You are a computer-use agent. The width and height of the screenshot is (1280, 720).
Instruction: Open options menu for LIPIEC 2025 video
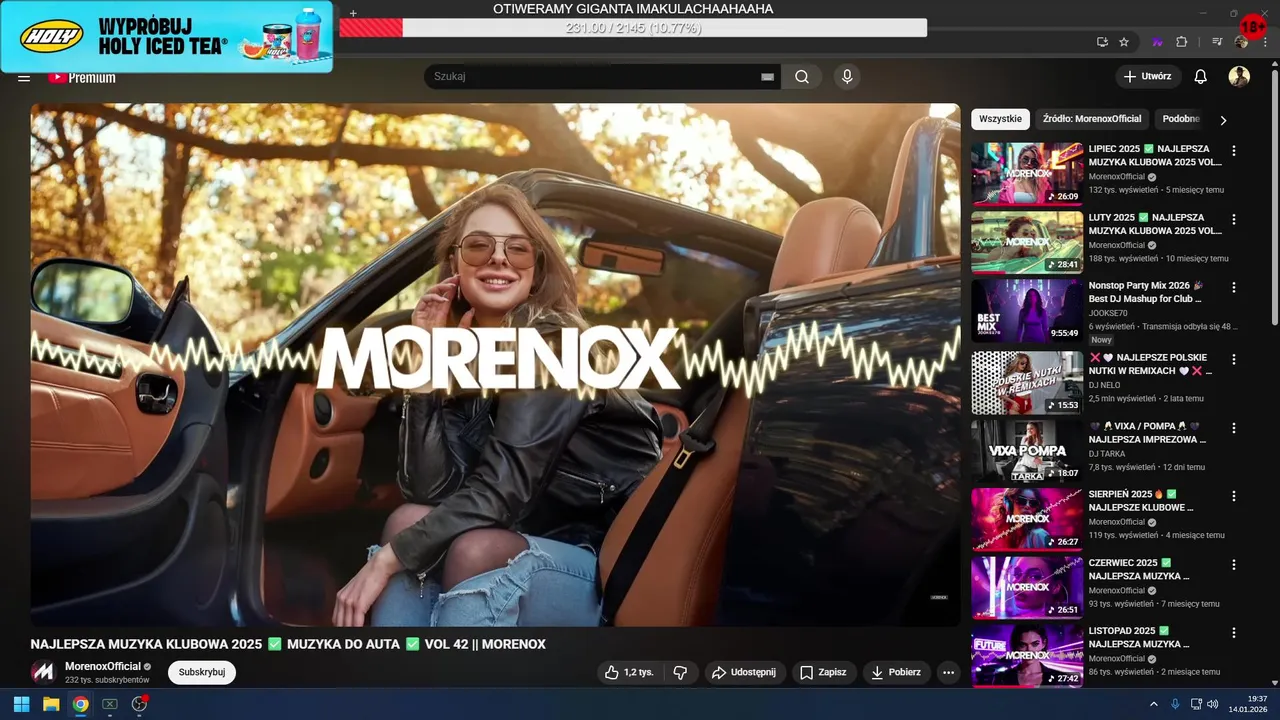point(1234,151)
